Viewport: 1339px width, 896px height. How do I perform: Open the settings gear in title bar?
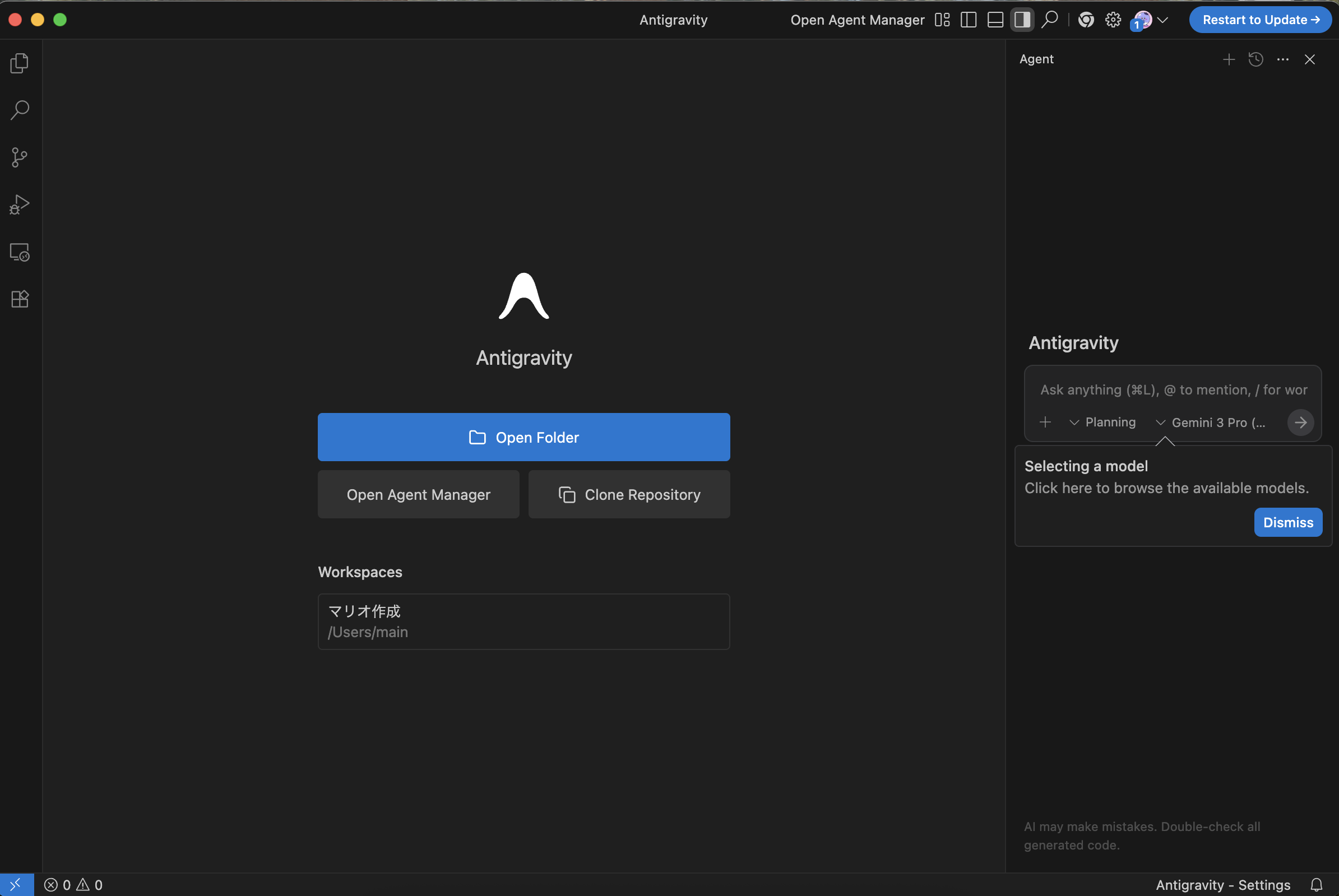[1113, 20]
